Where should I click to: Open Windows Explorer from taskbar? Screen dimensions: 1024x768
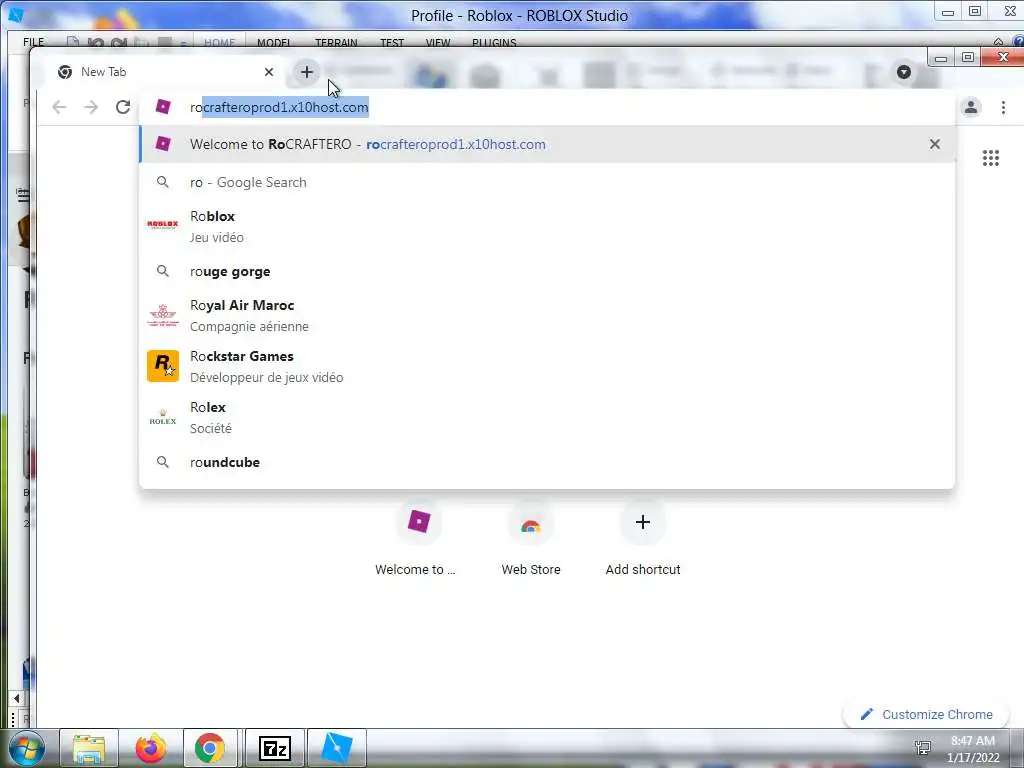pyautogui.click(x=89, y=748)
